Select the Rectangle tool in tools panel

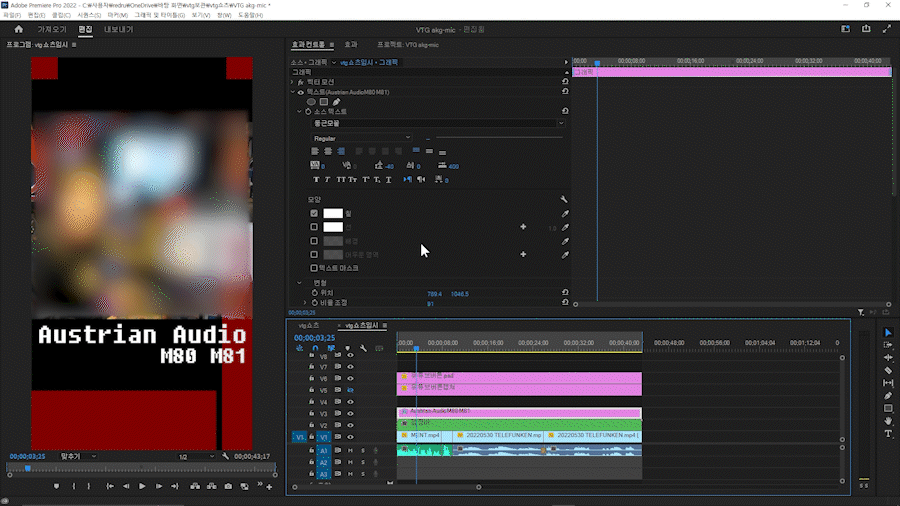point(888,408)
